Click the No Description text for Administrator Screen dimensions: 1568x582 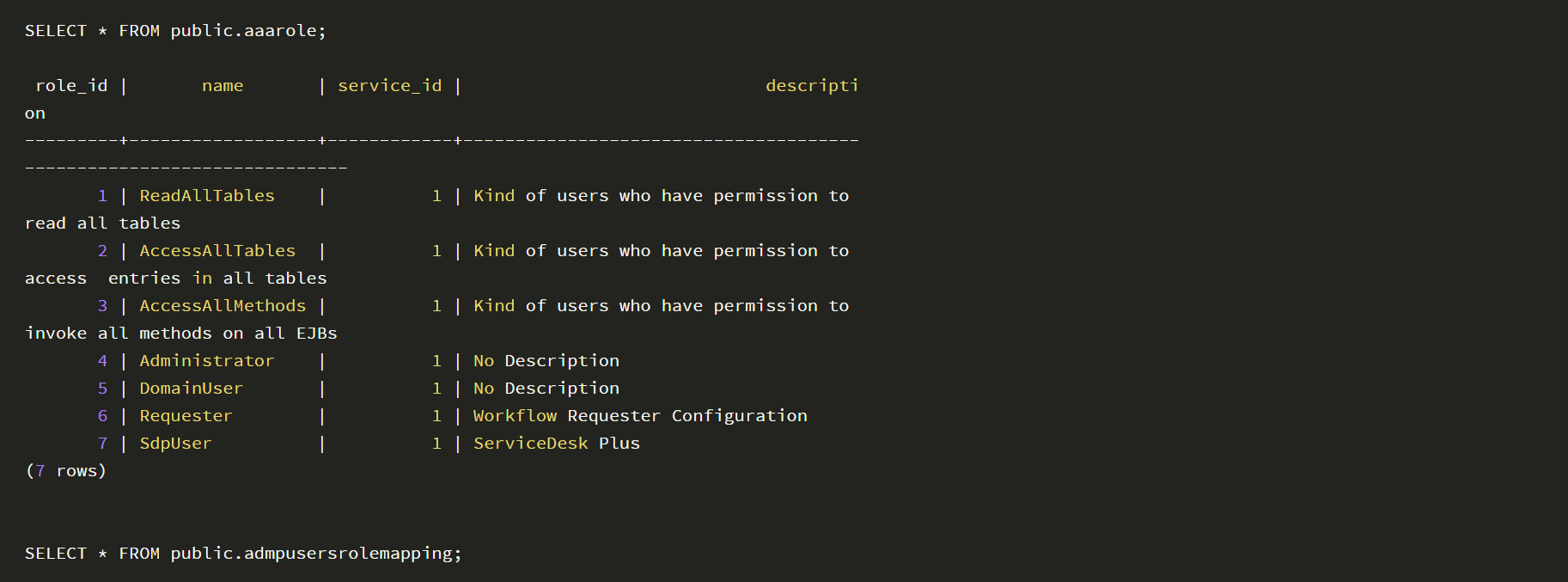[x=546, y=361]
